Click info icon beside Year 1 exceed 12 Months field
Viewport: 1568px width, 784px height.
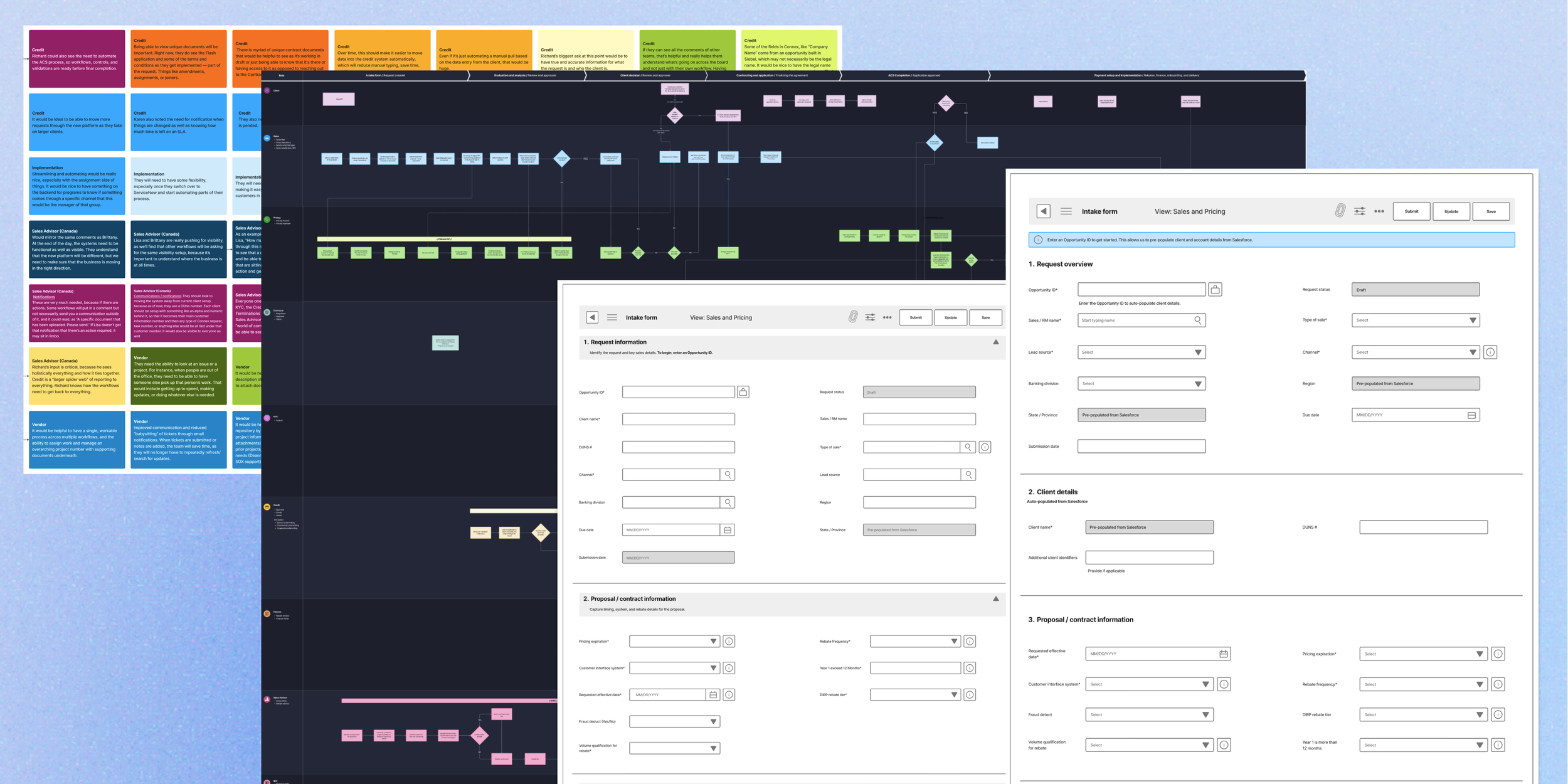[970, 668]
